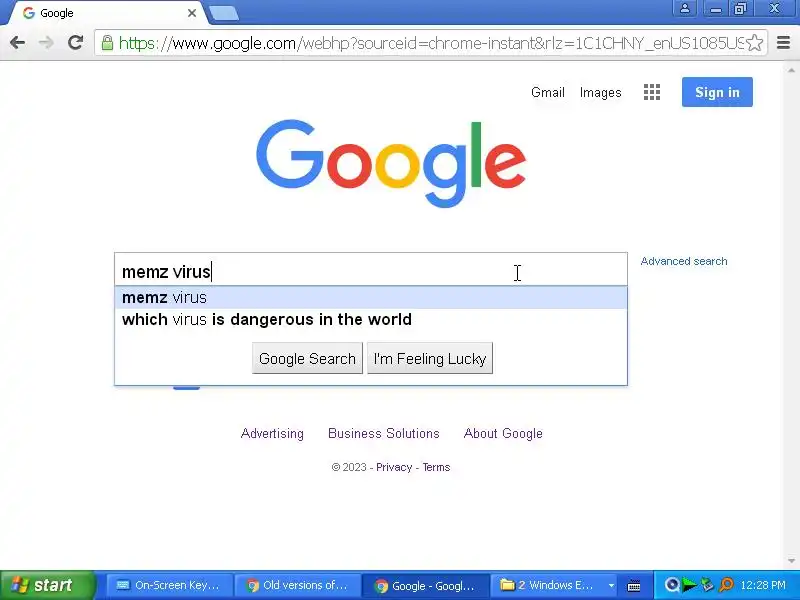The image size is (800, 600).
Task: Open the Google apps grid
Action: [652, 92]
